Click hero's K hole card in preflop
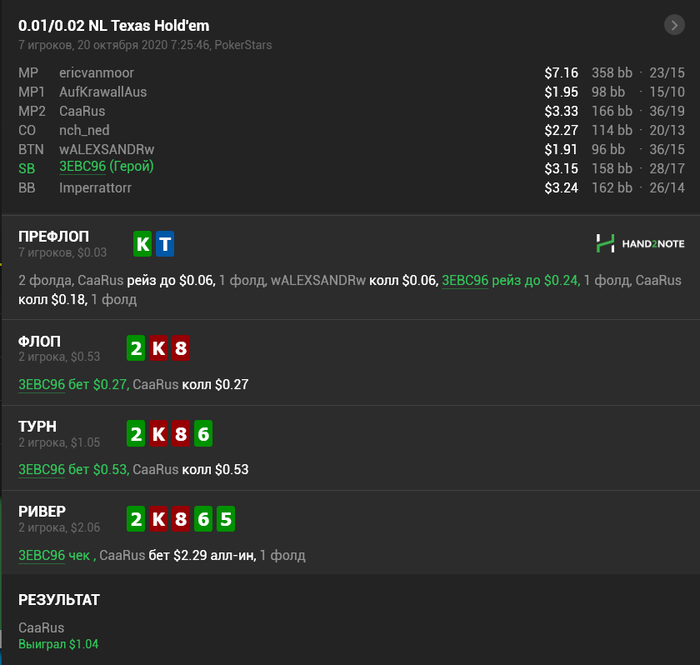The width and height of the screenshot is (700, 665). click(x=142, y=244)
